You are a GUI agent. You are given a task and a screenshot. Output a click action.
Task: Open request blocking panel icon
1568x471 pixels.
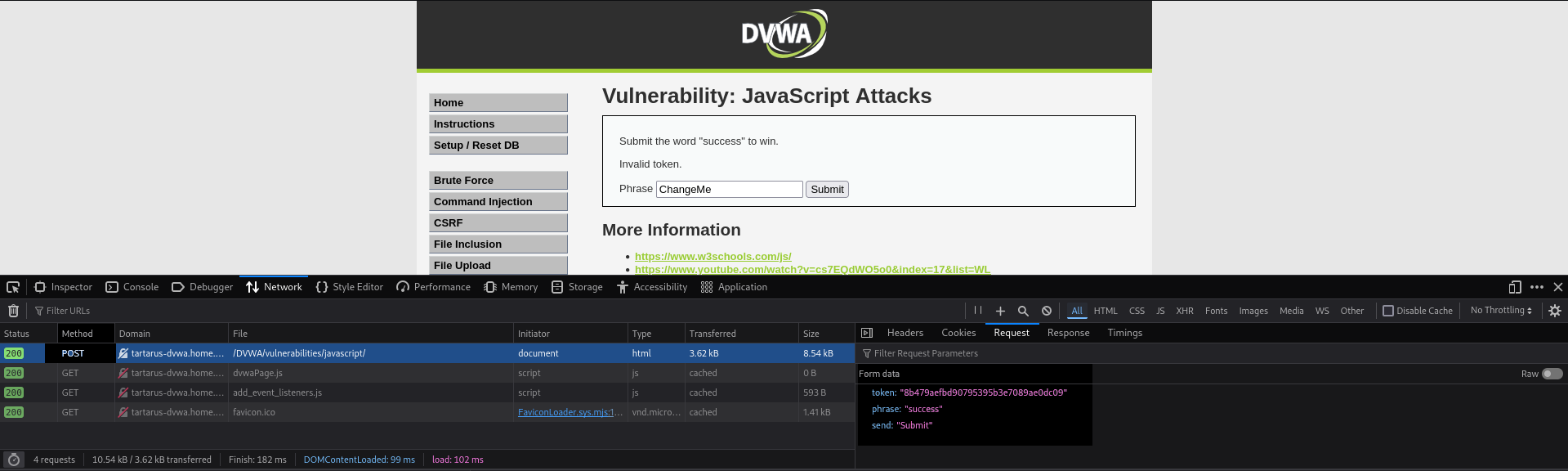point(1046,311)
